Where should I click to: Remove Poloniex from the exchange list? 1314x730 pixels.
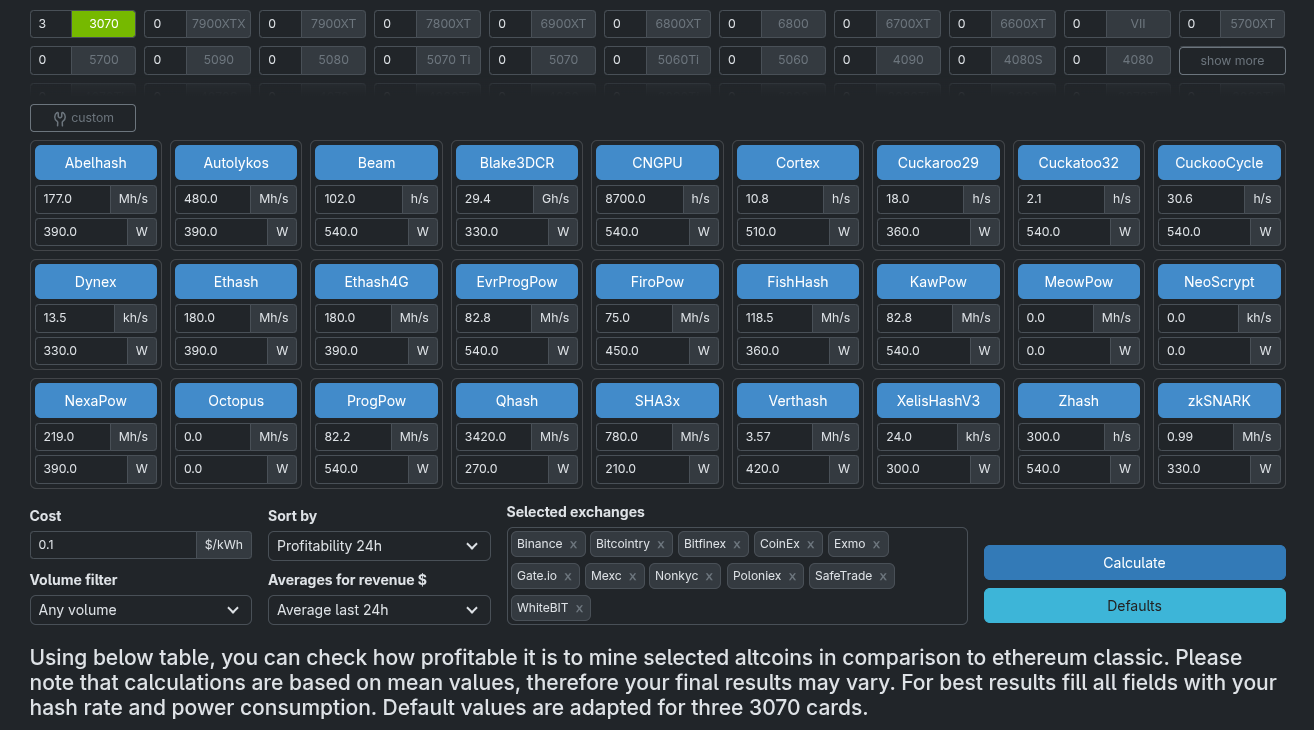[792, 576]
